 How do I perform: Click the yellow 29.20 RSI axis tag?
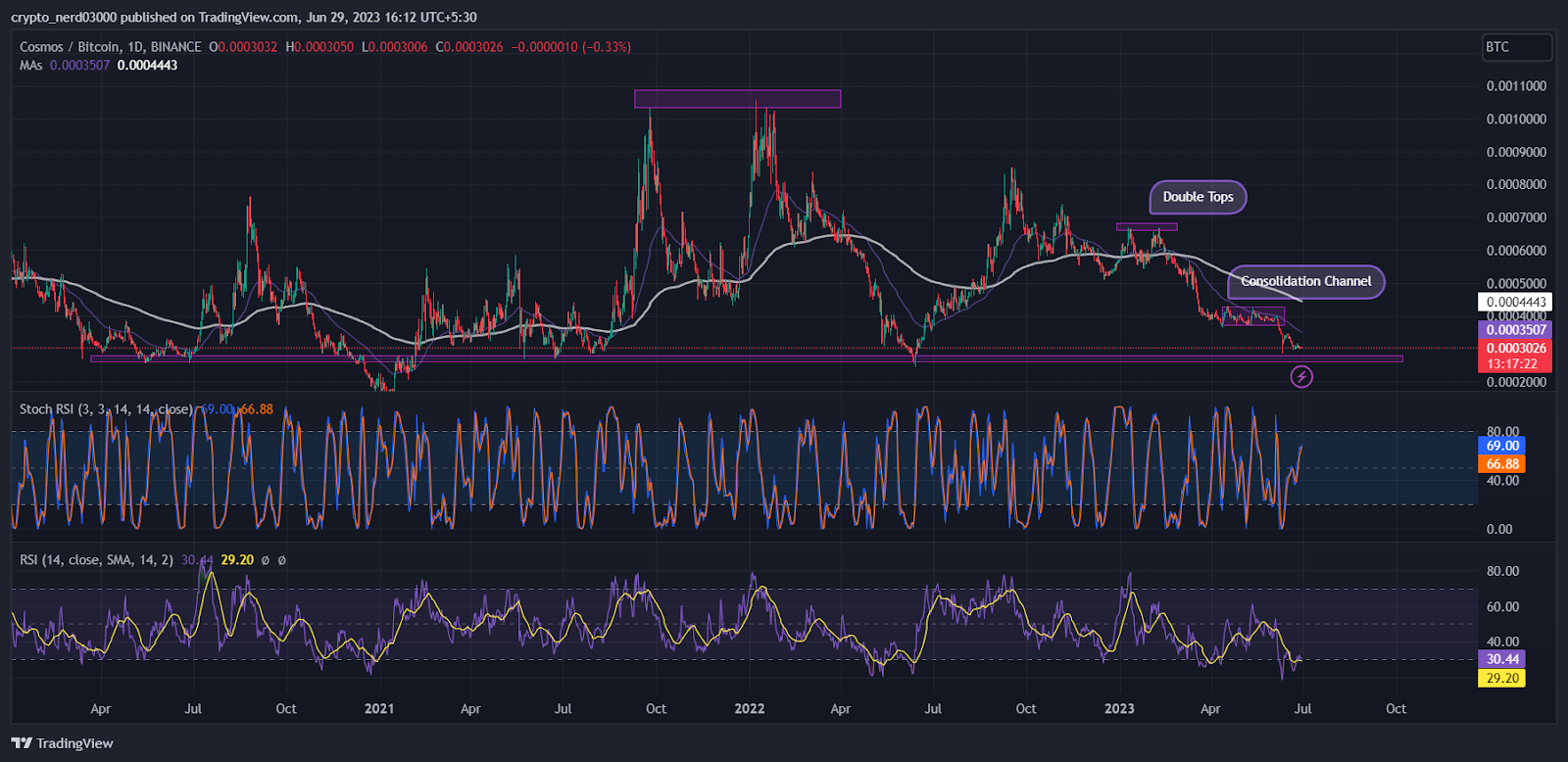tap(1502, 678)
